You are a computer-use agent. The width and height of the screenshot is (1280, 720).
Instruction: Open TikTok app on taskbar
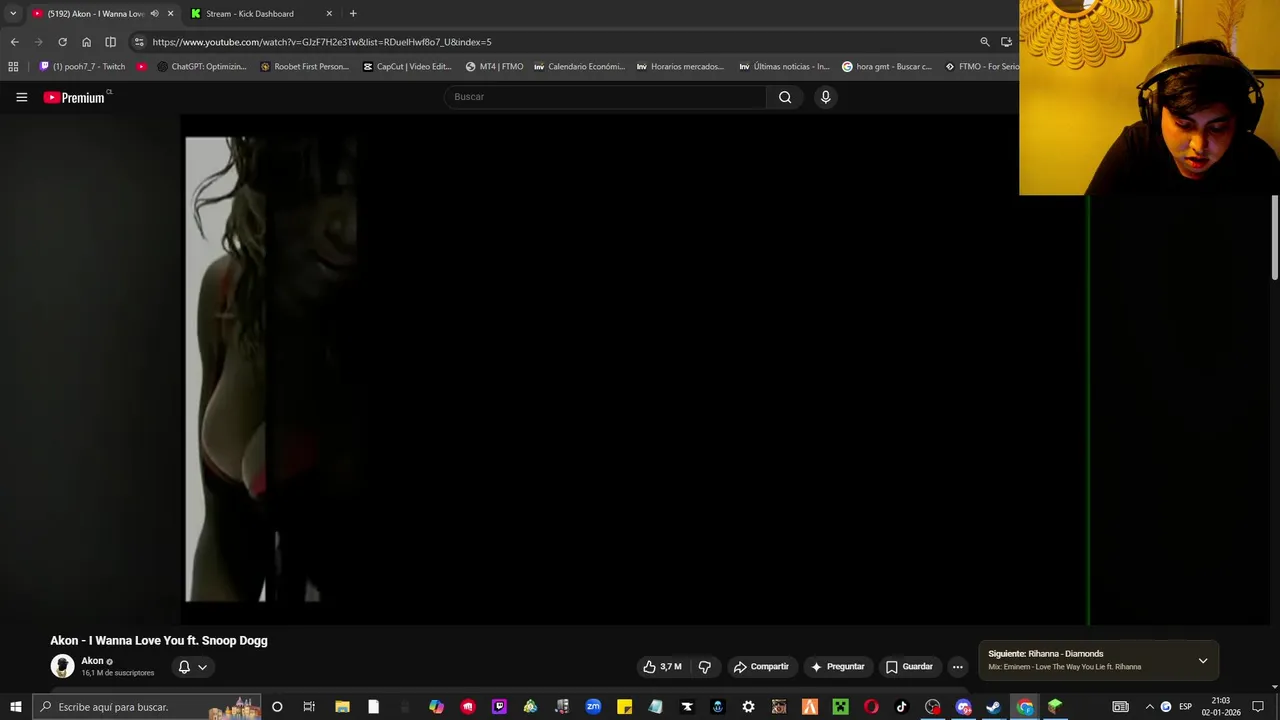[901, 707]
